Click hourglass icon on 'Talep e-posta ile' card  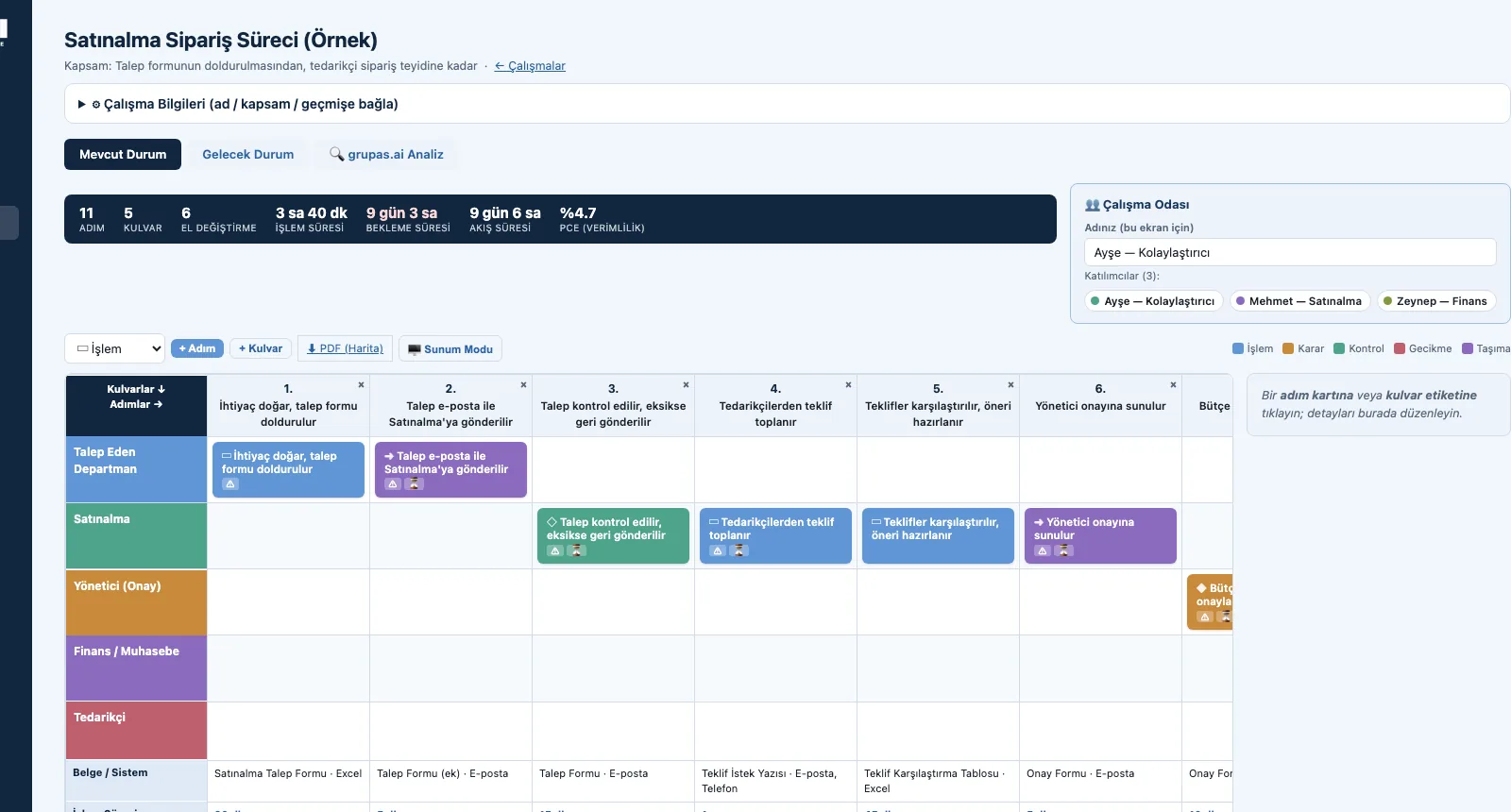(x=414, y=484)
